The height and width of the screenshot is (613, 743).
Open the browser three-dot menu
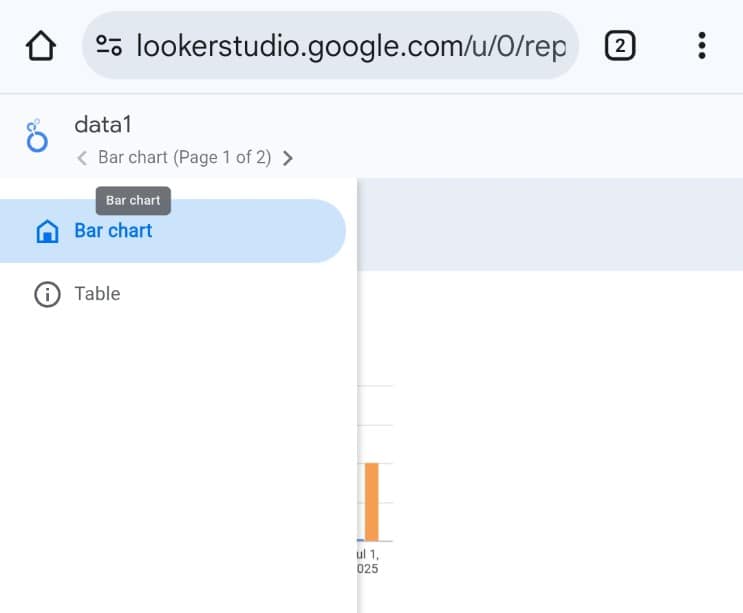point(702,46)
